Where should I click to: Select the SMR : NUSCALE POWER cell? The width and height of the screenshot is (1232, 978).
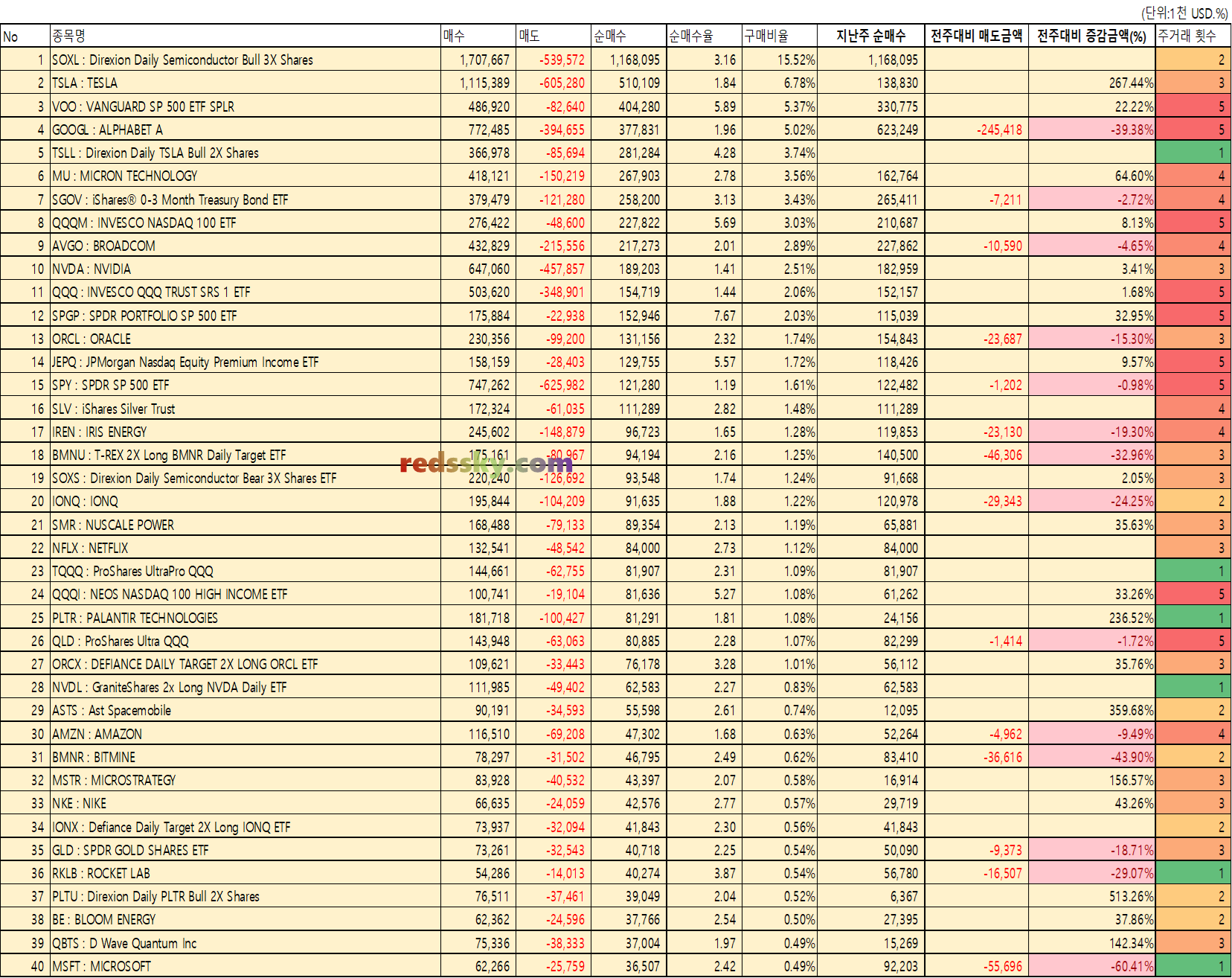[x=246, y=525]
